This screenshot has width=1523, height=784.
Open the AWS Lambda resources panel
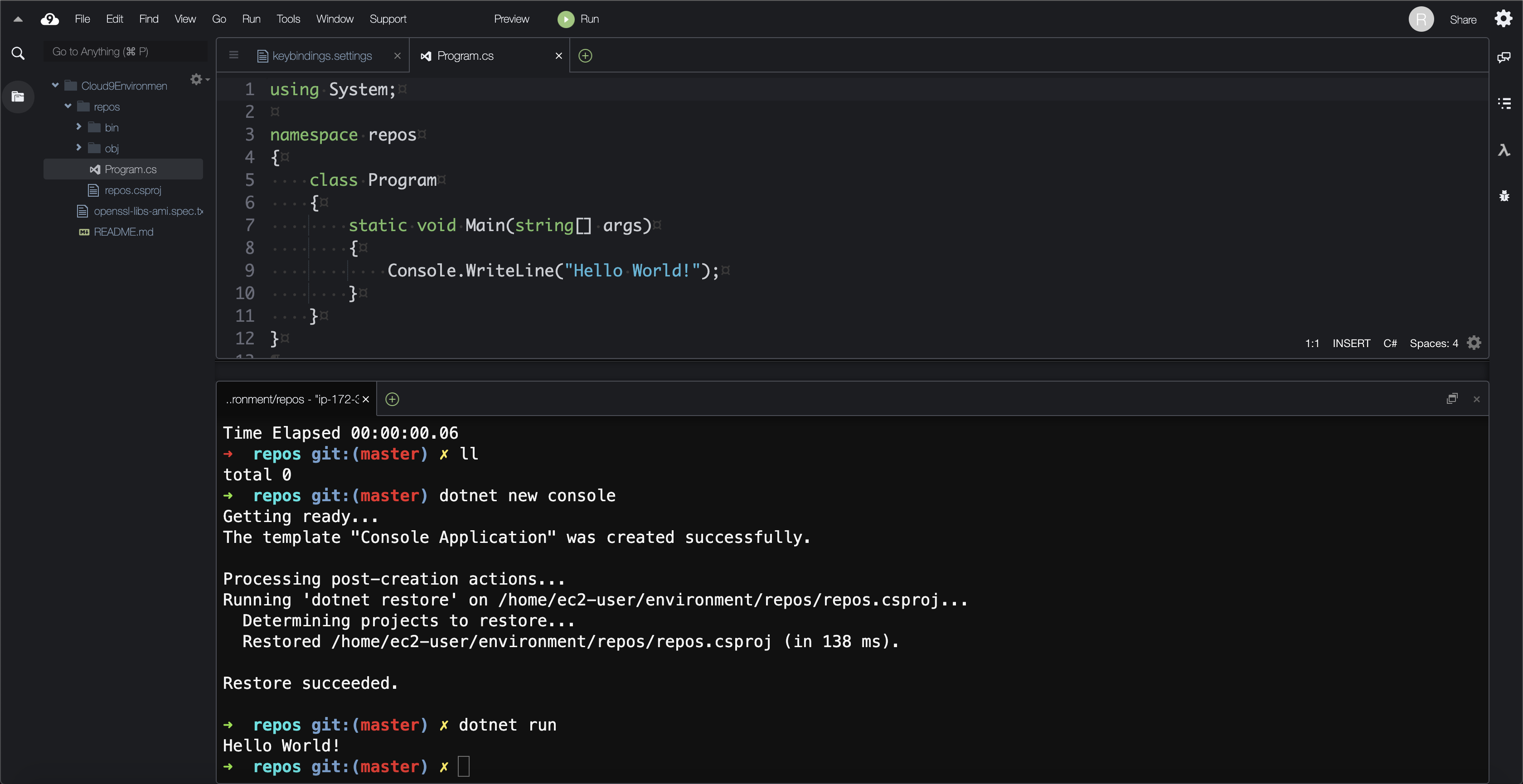[x=1504, y=150]
